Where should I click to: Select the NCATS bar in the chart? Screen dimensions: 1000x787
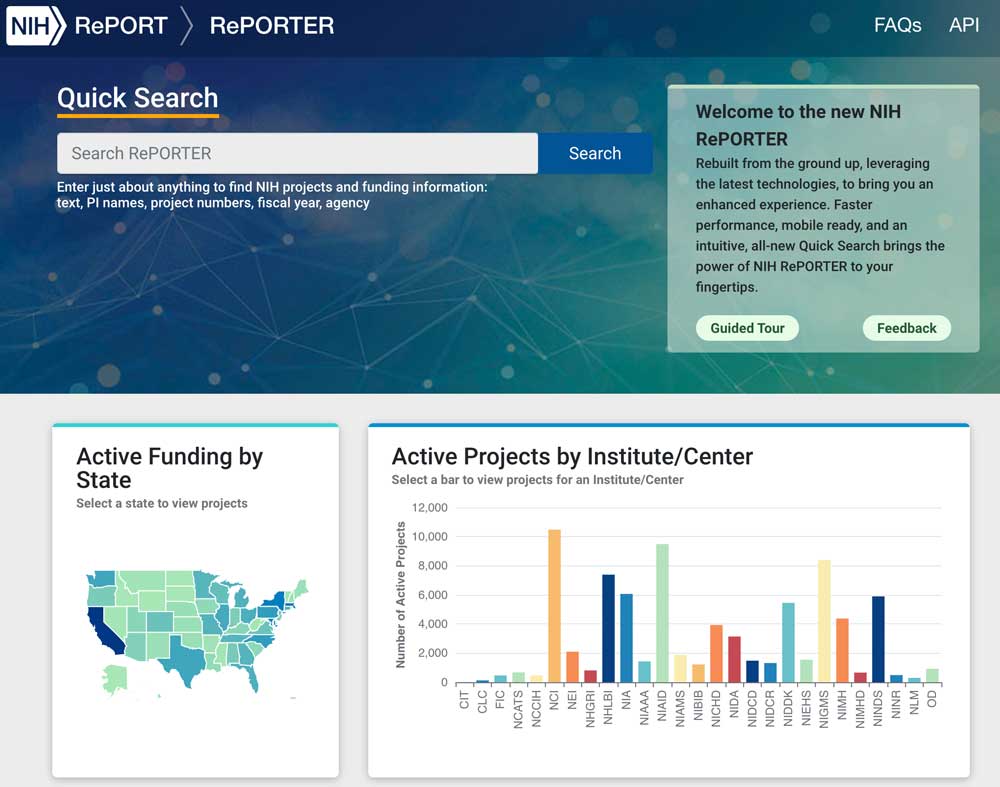tap(518, 677)
